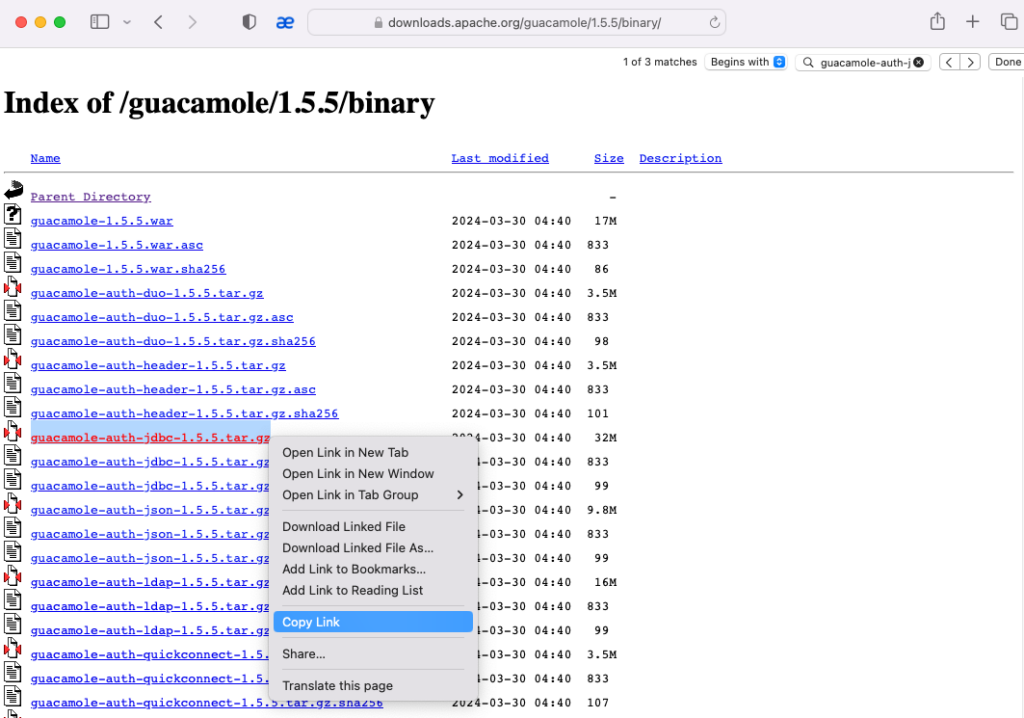Image resolution: width=1024 pixels, height=718 pixels.
Task: Open guacamole-auth-header-1.5.5.tar.gz.sha256 link
Action: pyautogui.click(x=184, y=414)
